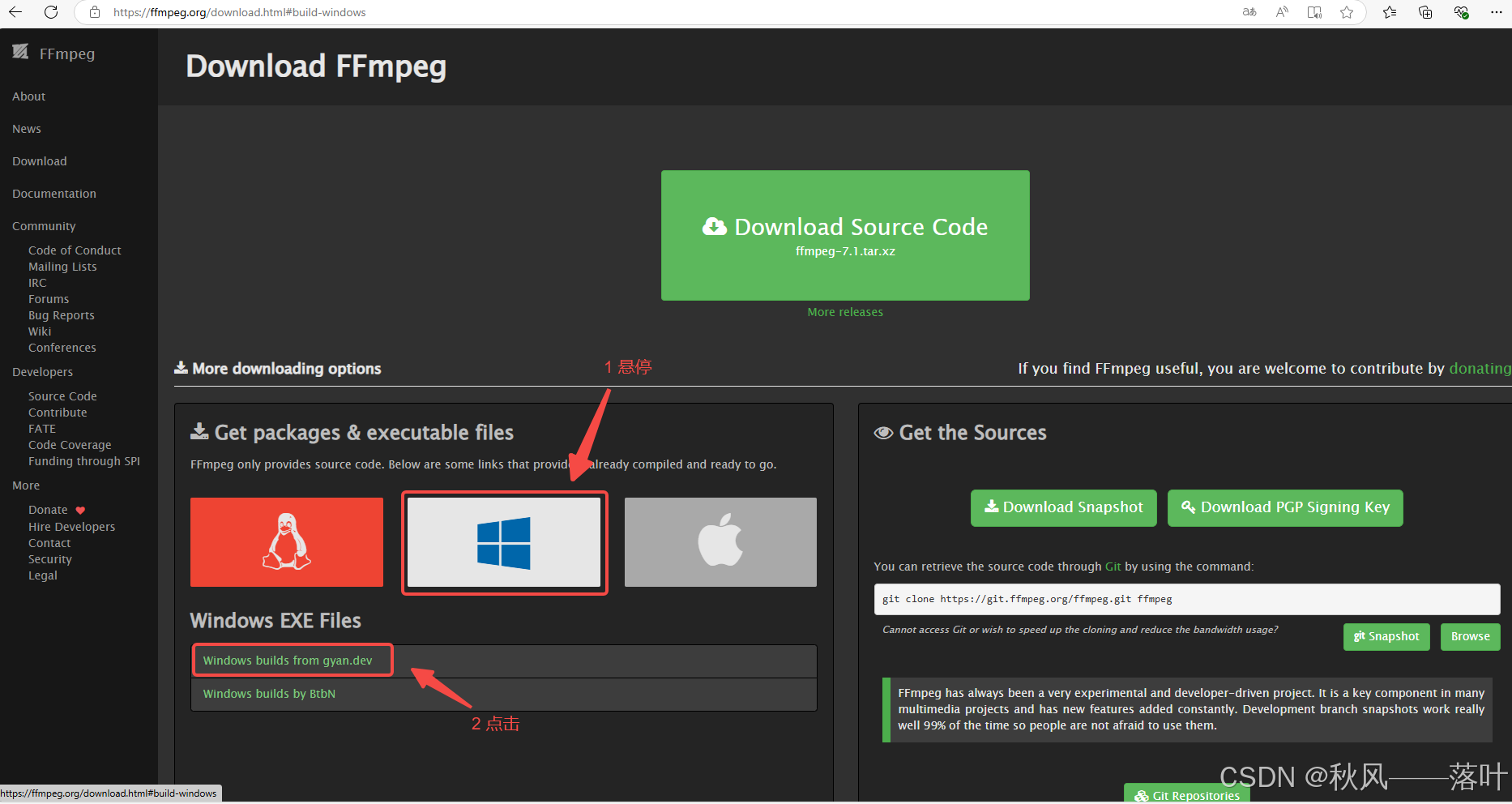
Task: Open the Security link
Action: tap(50, 559)
